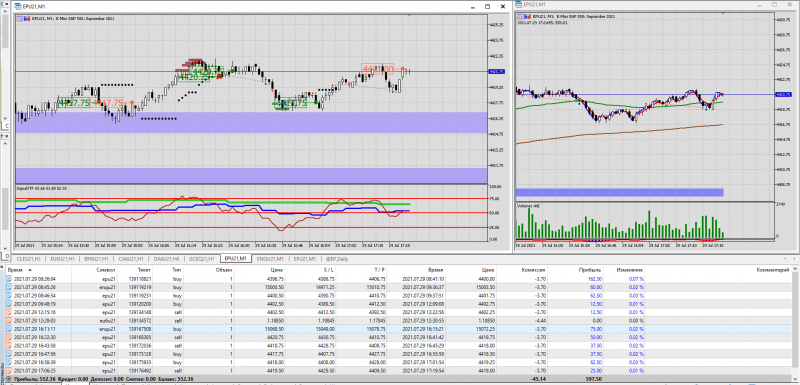This screenshot has width=800, height=385.
Task: Click the purple shaded zone in left chart
Action: [x=252, y=122]
